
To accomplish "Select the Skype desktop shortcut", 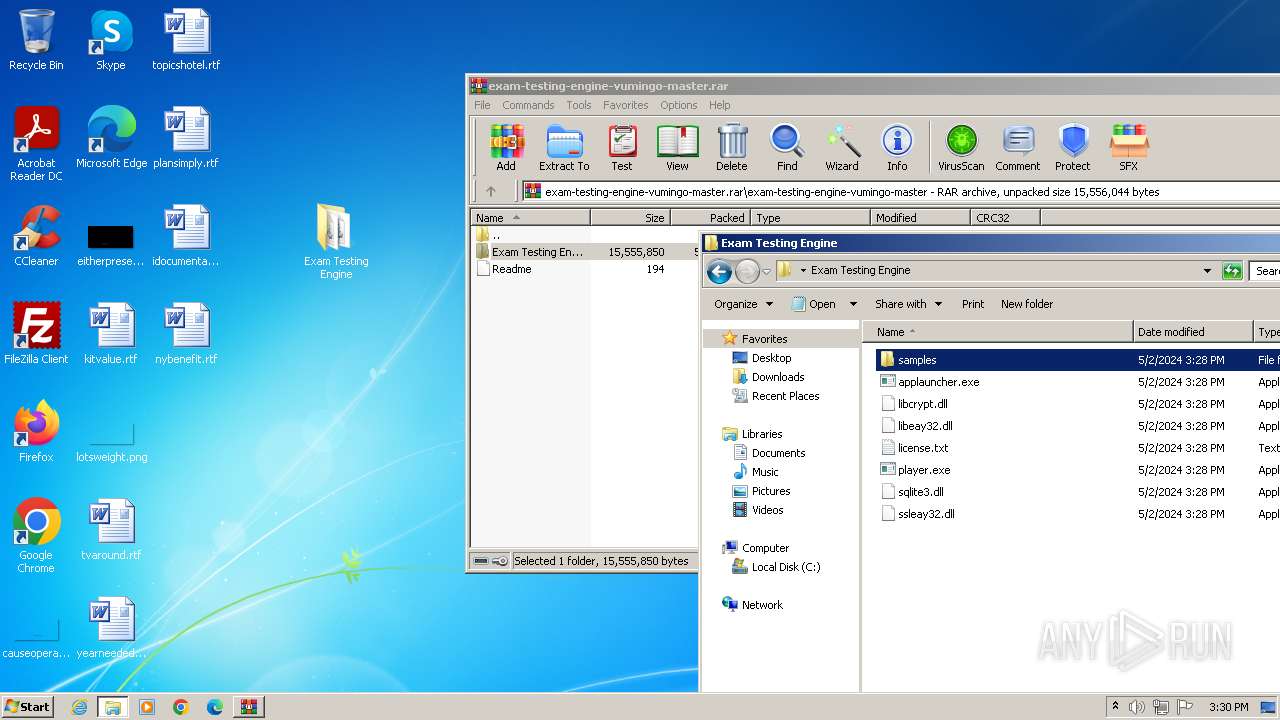I will pos(111,40).
